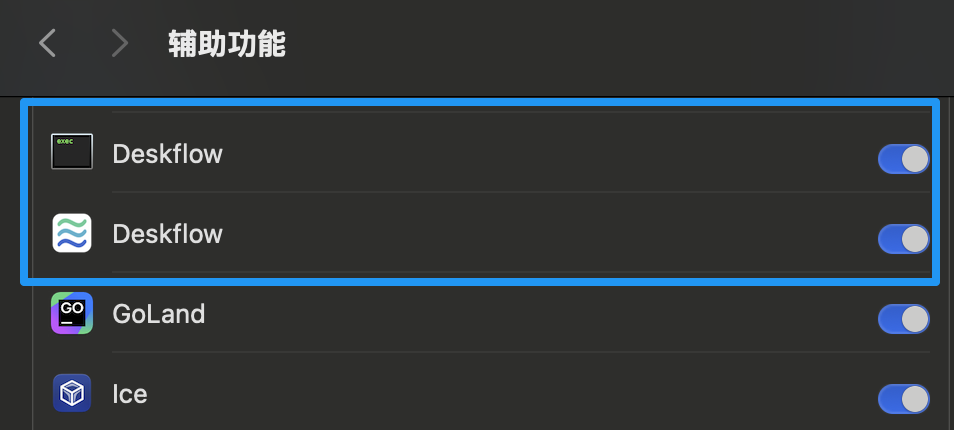Toggle GoLand accessibility permission off
Image resolution: width=954 pixels, height=430 pixels.
[x=903, y=319]
